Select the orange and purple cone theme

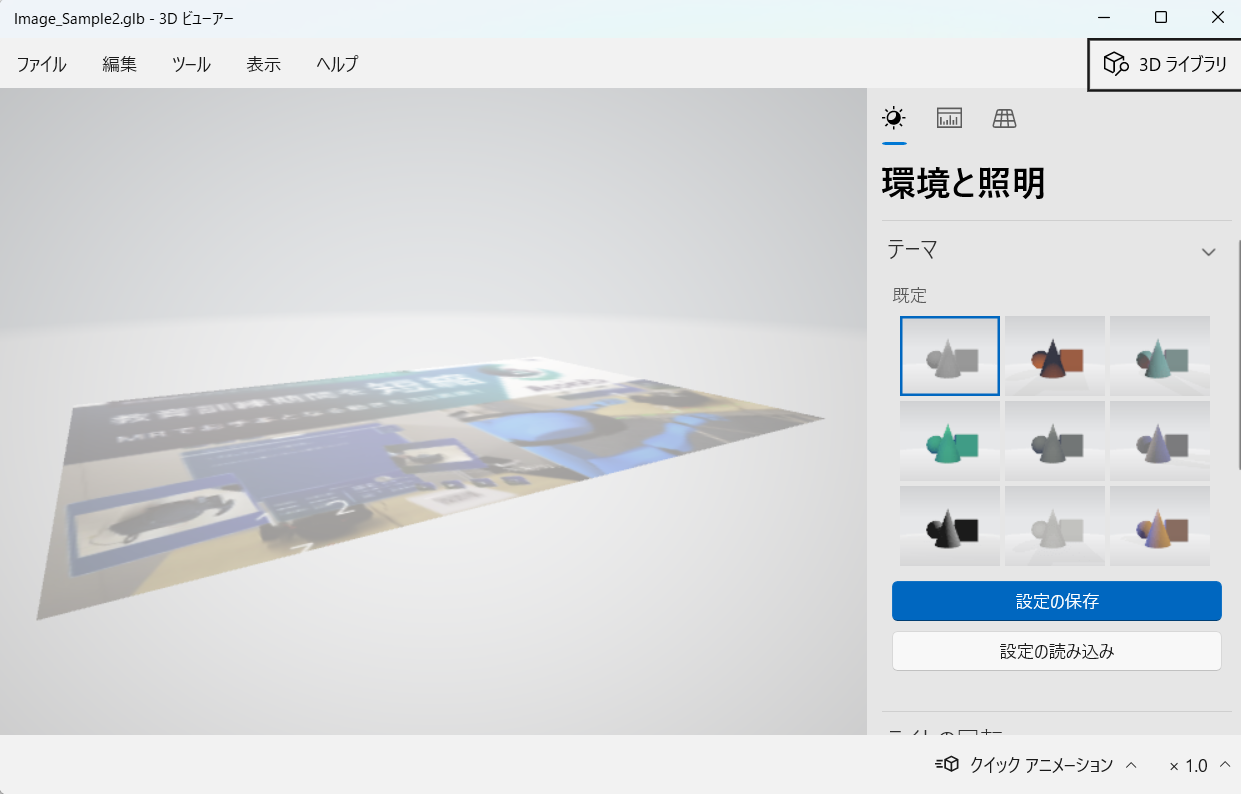(1160, 526)
